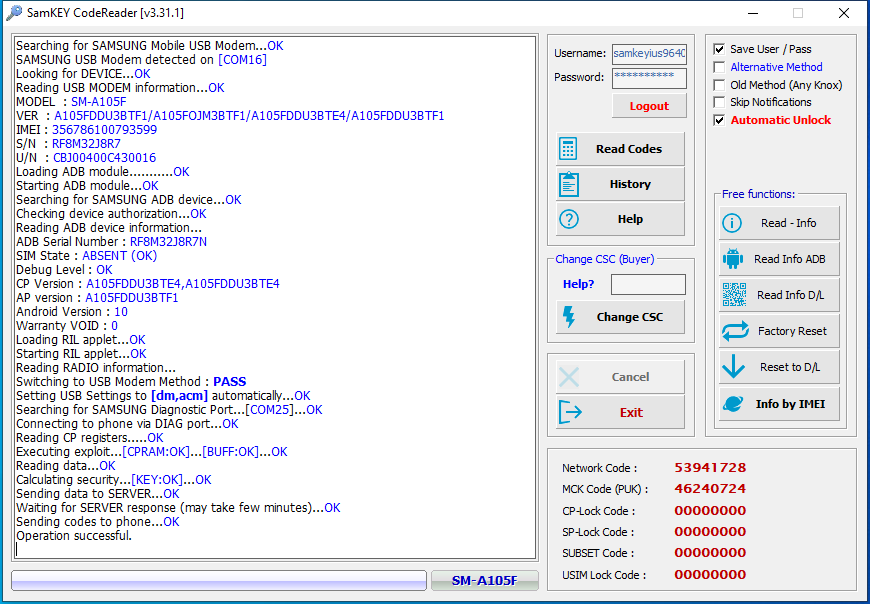Click the looping arrows icon on Factory Reset

[735, 331]
